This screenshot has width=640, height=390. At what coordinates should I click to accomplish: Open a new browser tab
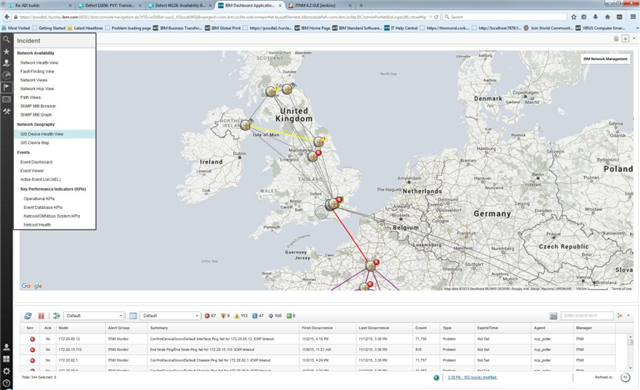point(361,5)
